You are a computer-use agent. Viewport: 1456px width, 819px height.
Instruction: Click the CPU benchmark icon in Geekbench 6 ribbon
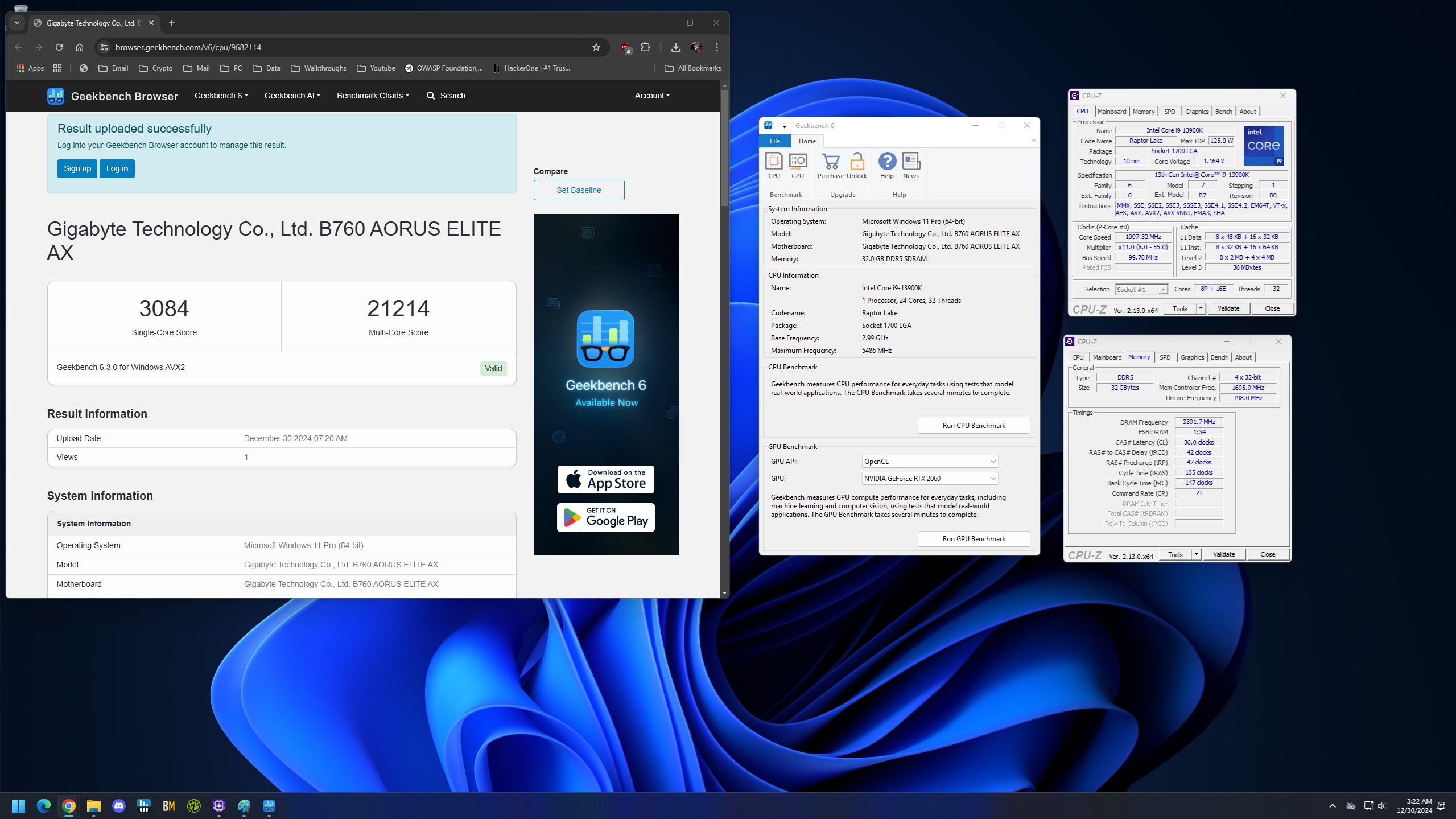(774, 166)
